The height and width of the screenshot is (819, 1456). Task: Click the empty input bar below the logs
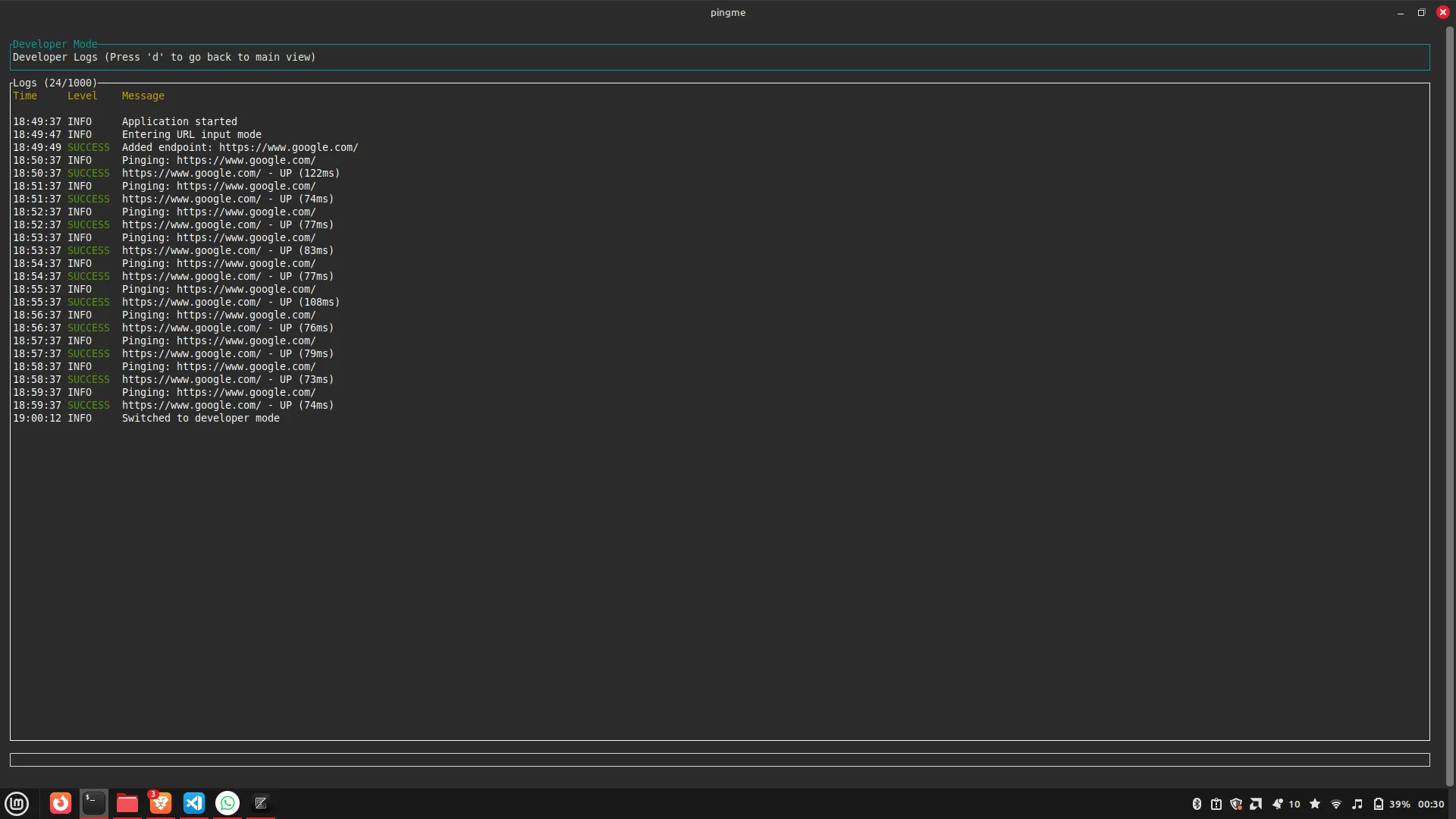click(720, 760)
